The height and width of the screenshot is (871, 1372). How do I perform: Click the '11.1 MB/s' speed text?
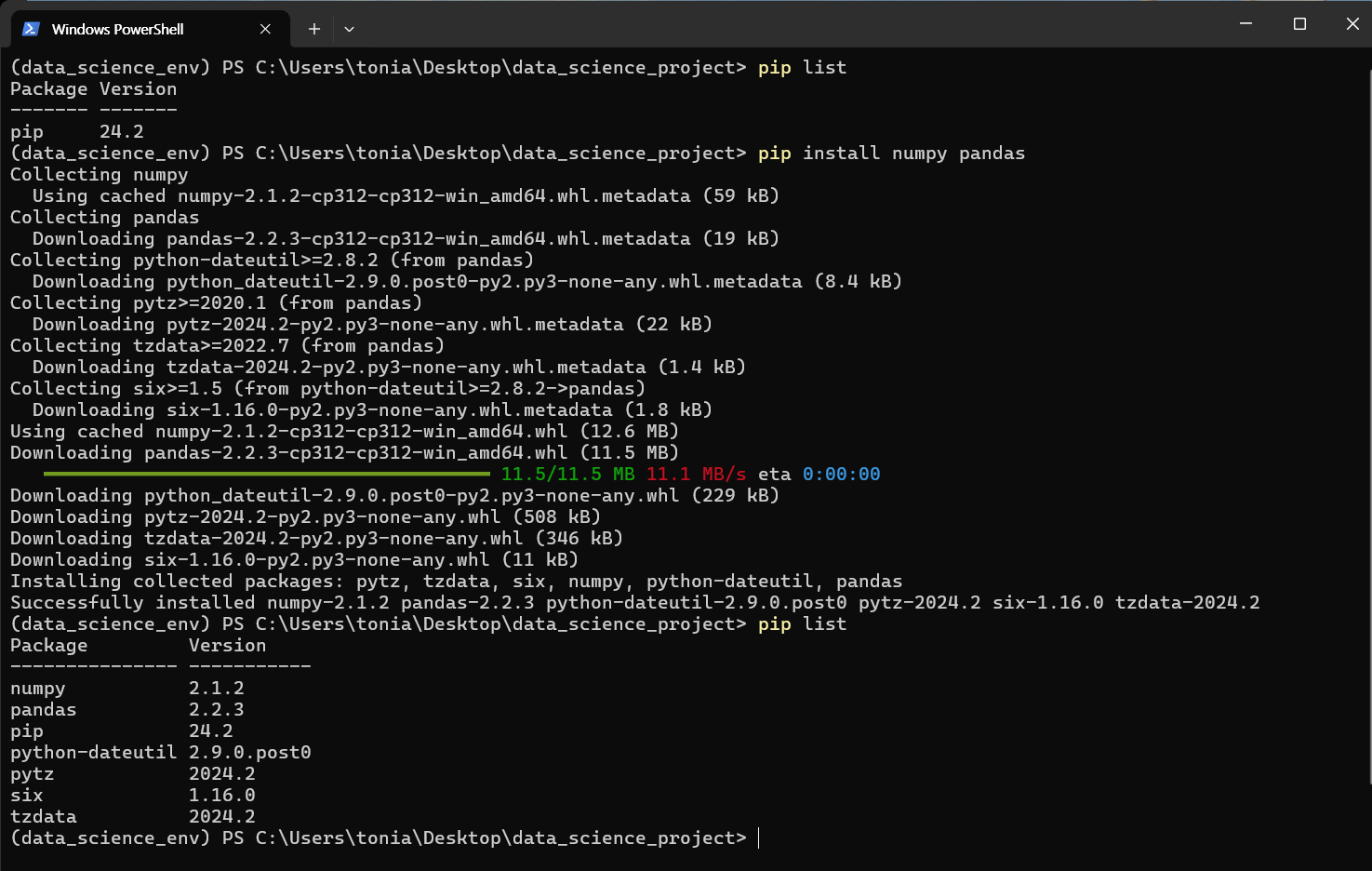pyautogui.click(x=696, y=474)
